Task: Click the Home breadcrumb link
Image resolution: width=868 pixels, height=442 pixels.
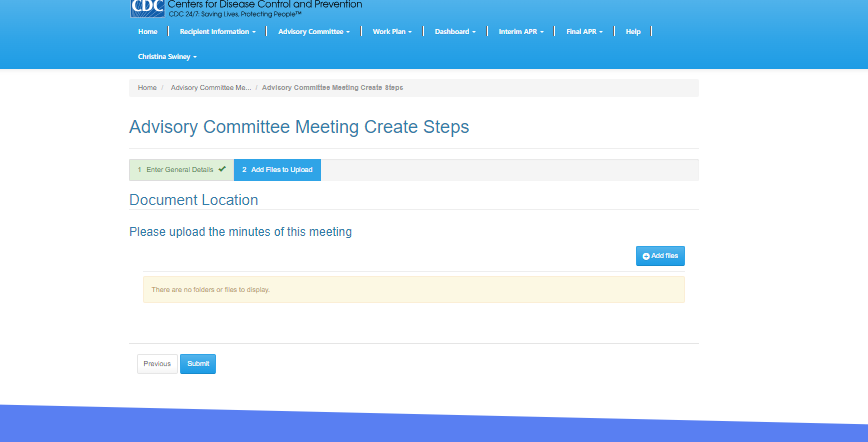Action: pos(147,88)
